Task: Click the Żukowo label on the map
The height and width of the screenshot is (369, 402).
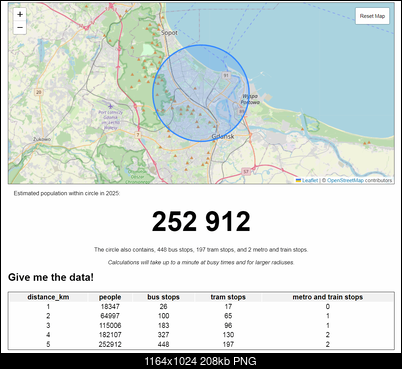Action: (42, 139)
